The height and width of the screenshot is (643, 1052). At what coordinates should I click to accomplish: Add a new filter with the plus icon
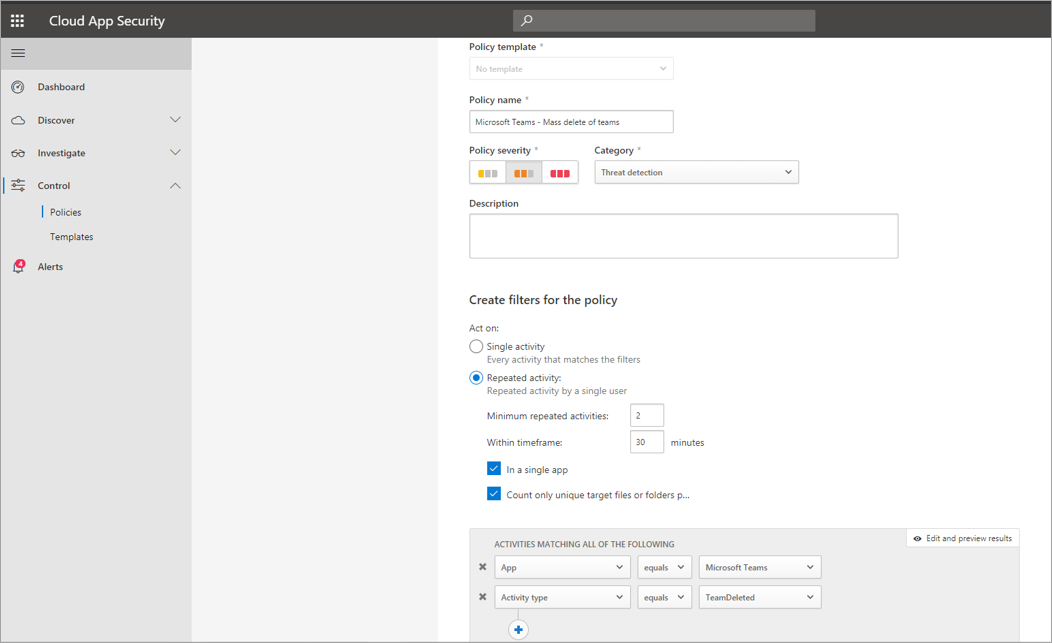coord(518,629)
